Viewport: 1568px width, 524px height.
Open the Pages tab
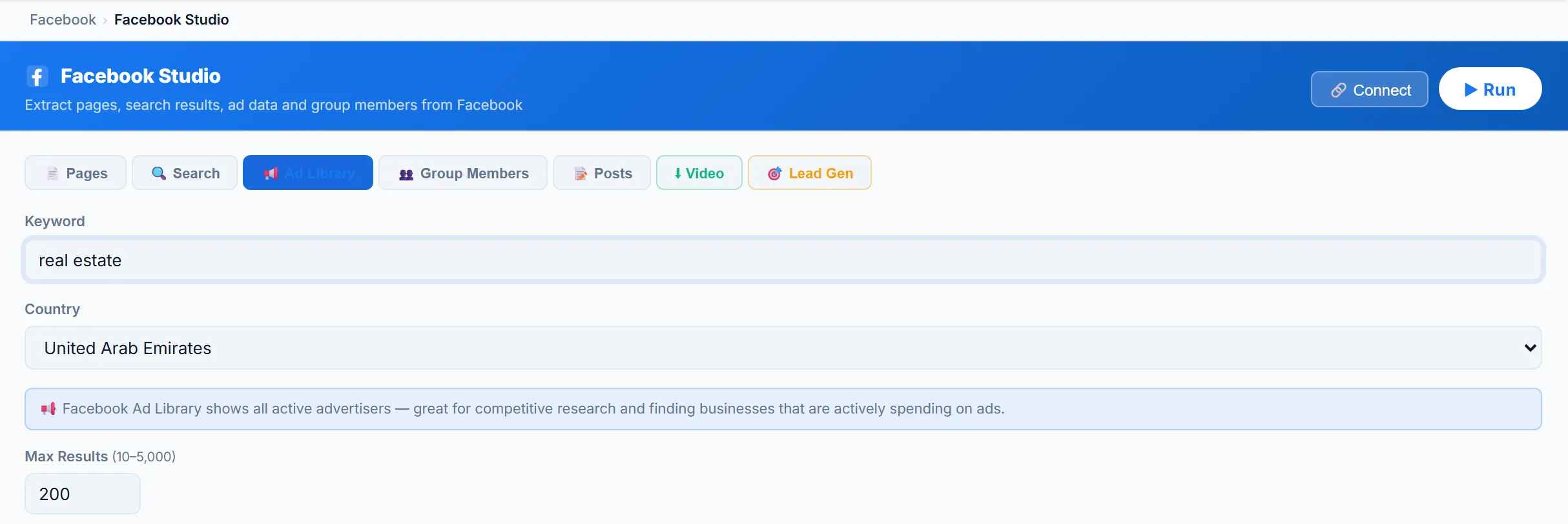(x=76, y=173)
